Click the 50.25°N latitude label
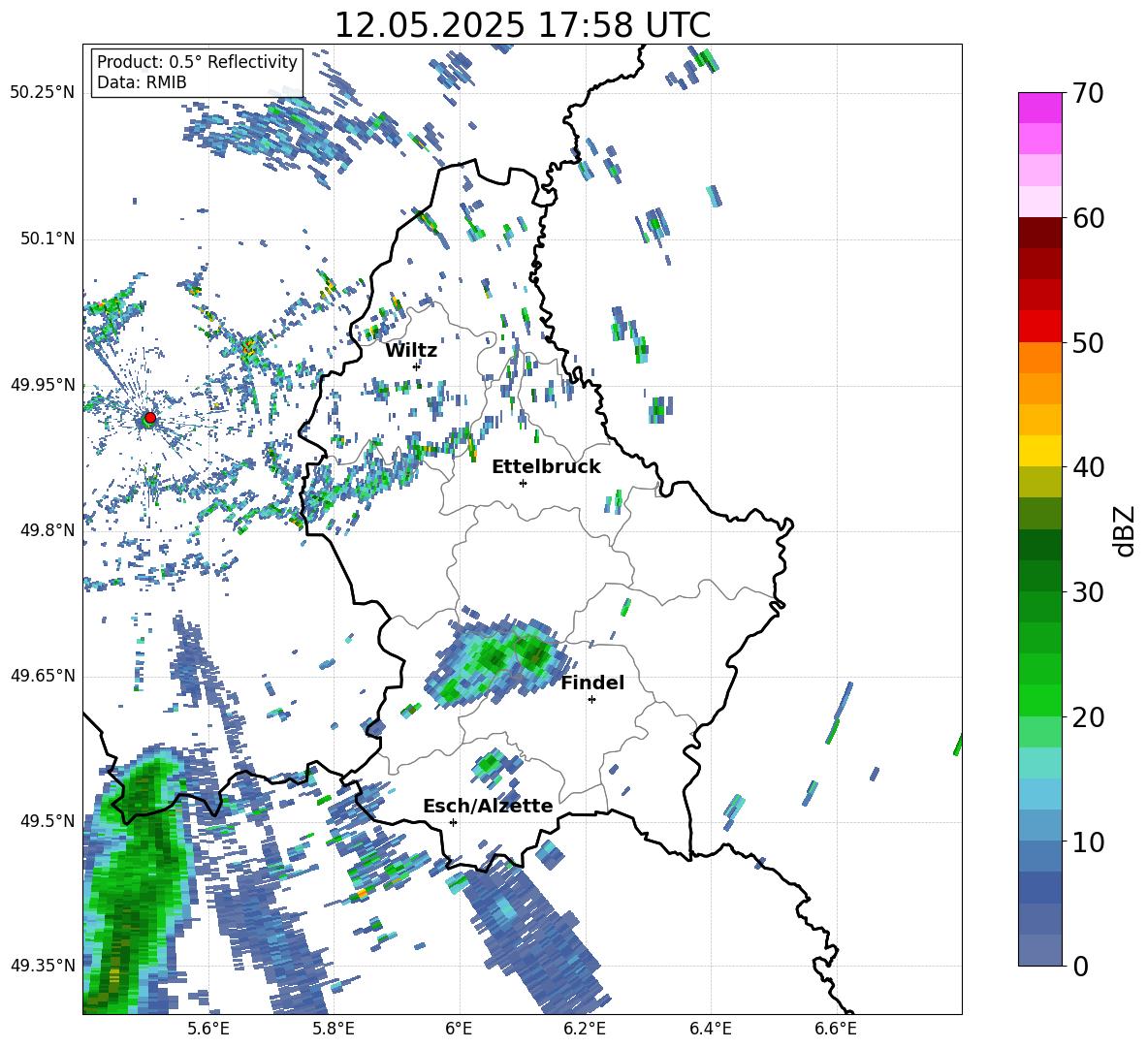The image size is (1148, 1048). pos(43,92)
